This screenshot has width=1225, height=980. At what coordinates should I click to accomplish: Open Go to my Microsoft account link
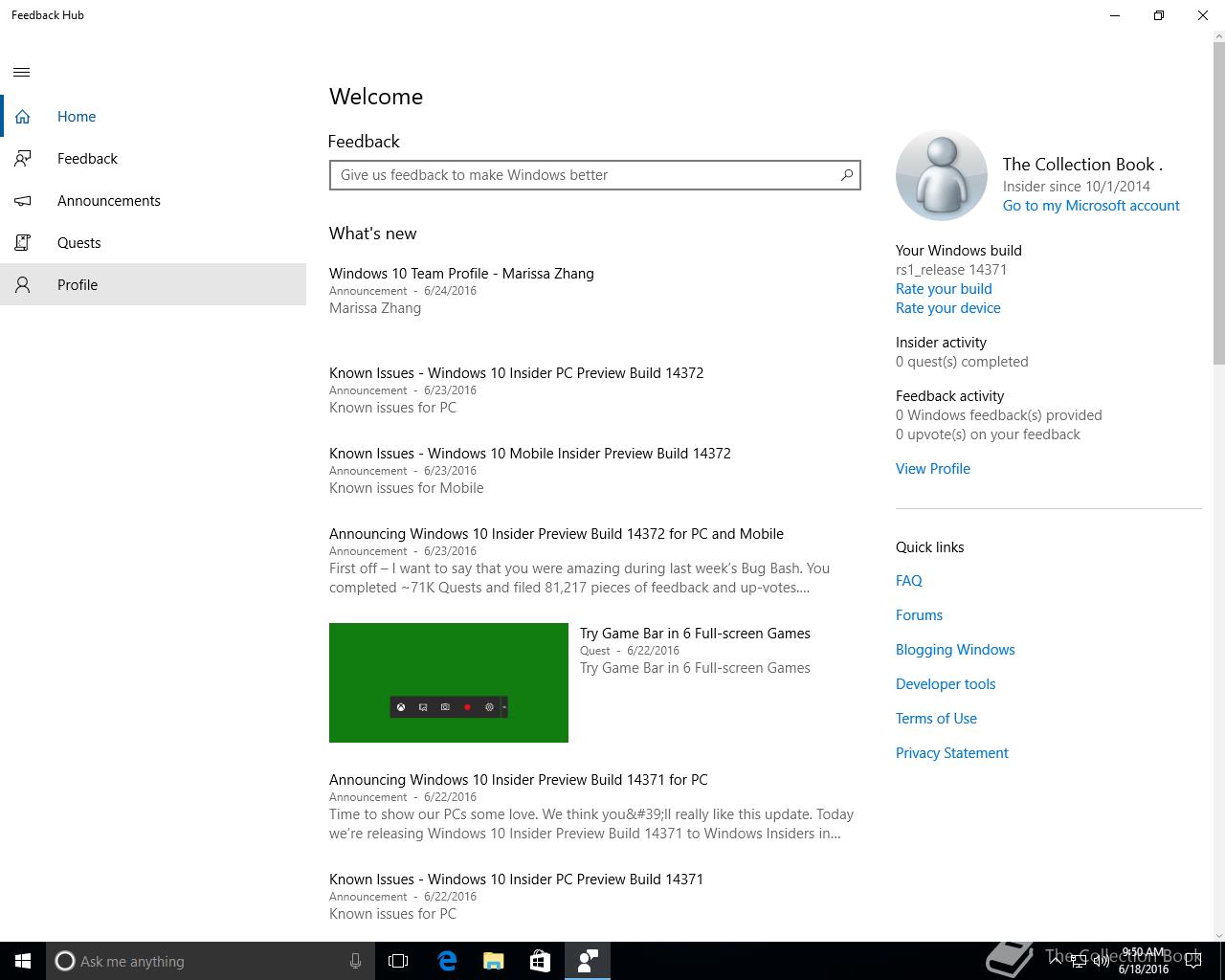point(1091,206)
